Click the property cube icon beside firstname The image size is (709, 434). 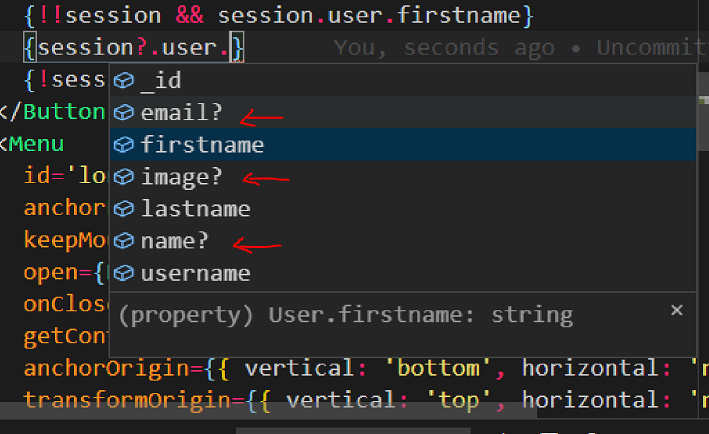pos(123,145)
